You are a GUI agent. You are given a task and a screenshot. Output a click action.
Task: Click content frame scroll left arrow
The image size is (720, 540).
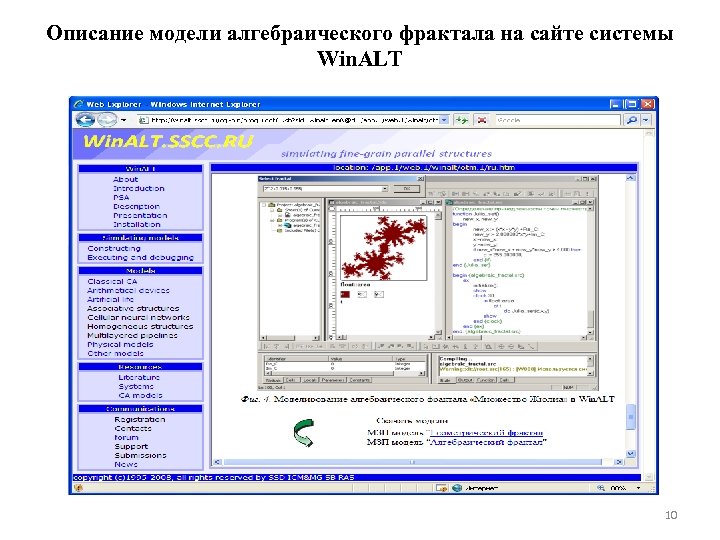tap(217, 462)
